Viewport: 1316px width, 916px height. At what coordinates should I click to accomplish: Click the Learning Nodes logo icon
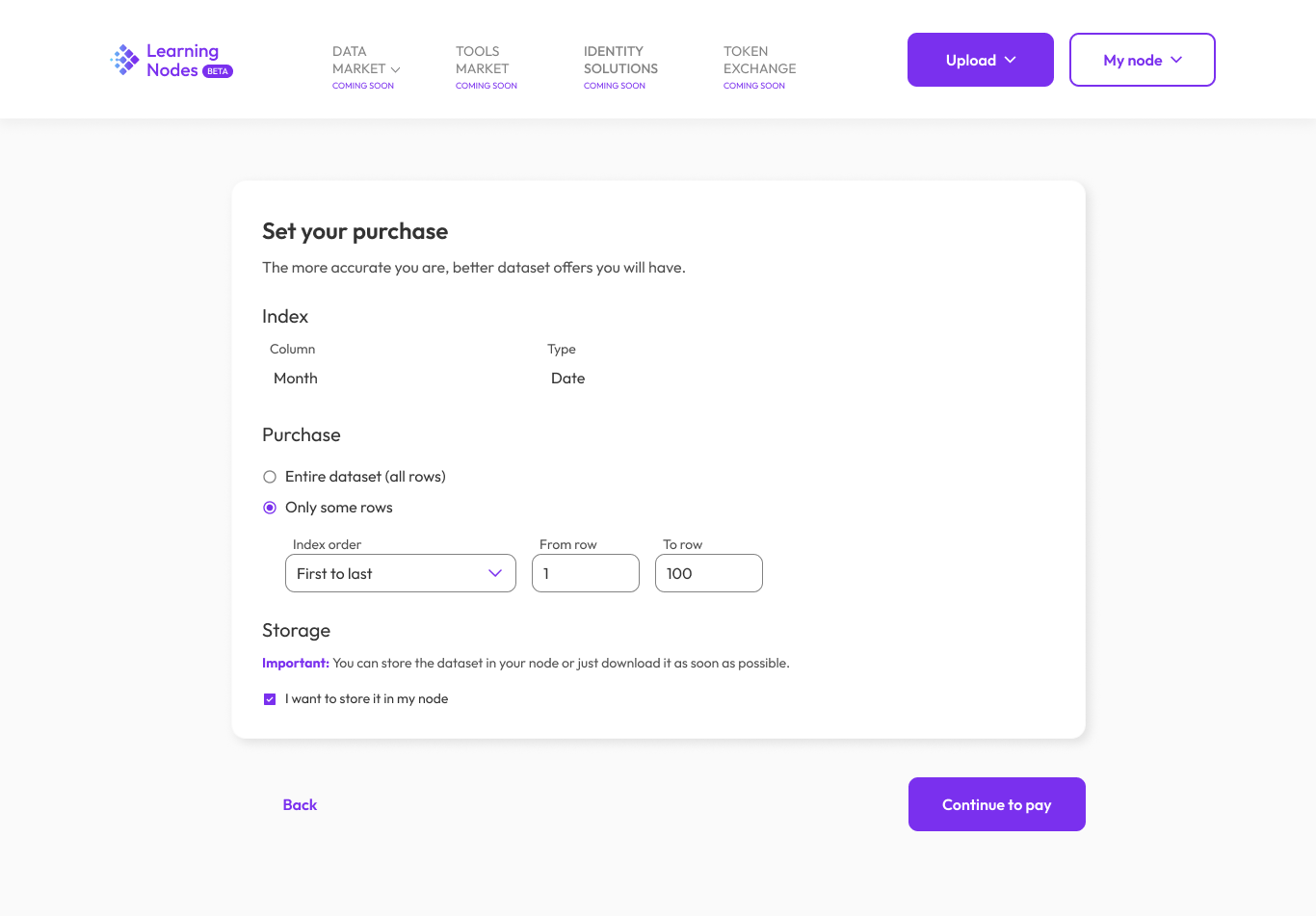(x=124, y=60)
